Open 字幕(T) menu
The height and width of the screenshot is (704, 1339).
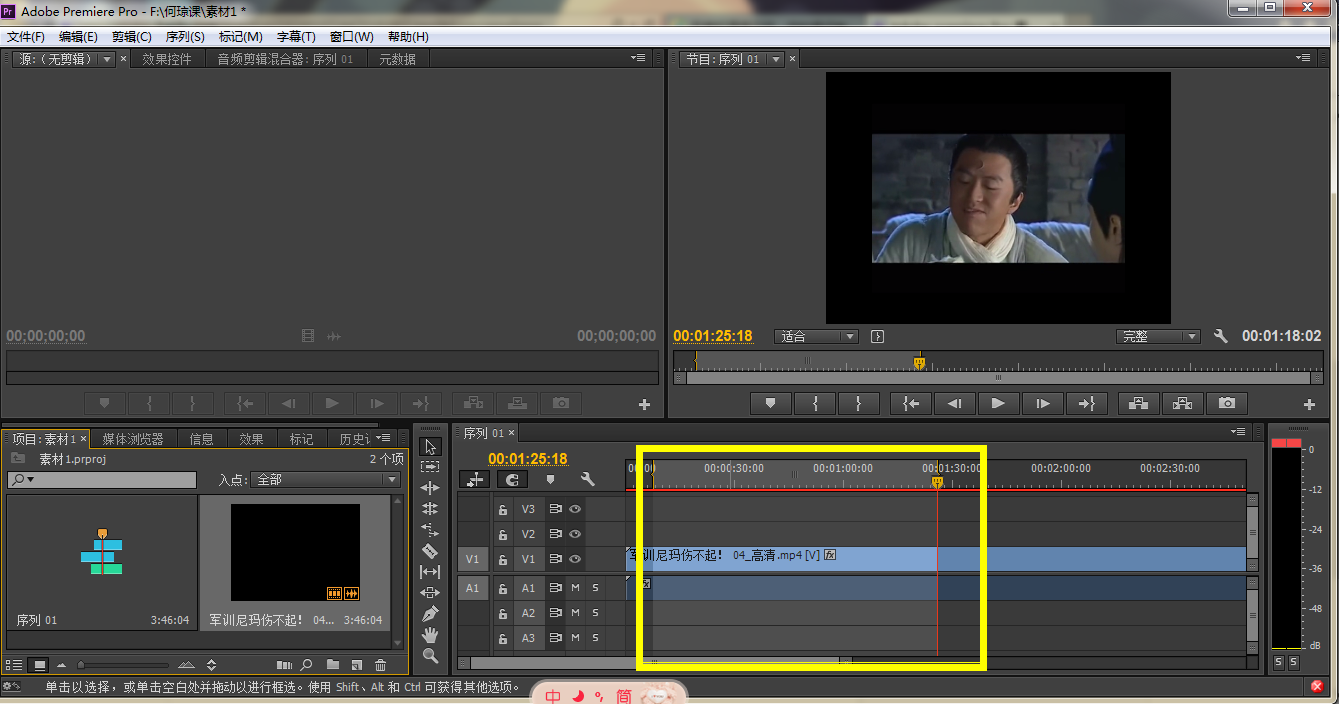pyautogui.click(x=296, y=37)
